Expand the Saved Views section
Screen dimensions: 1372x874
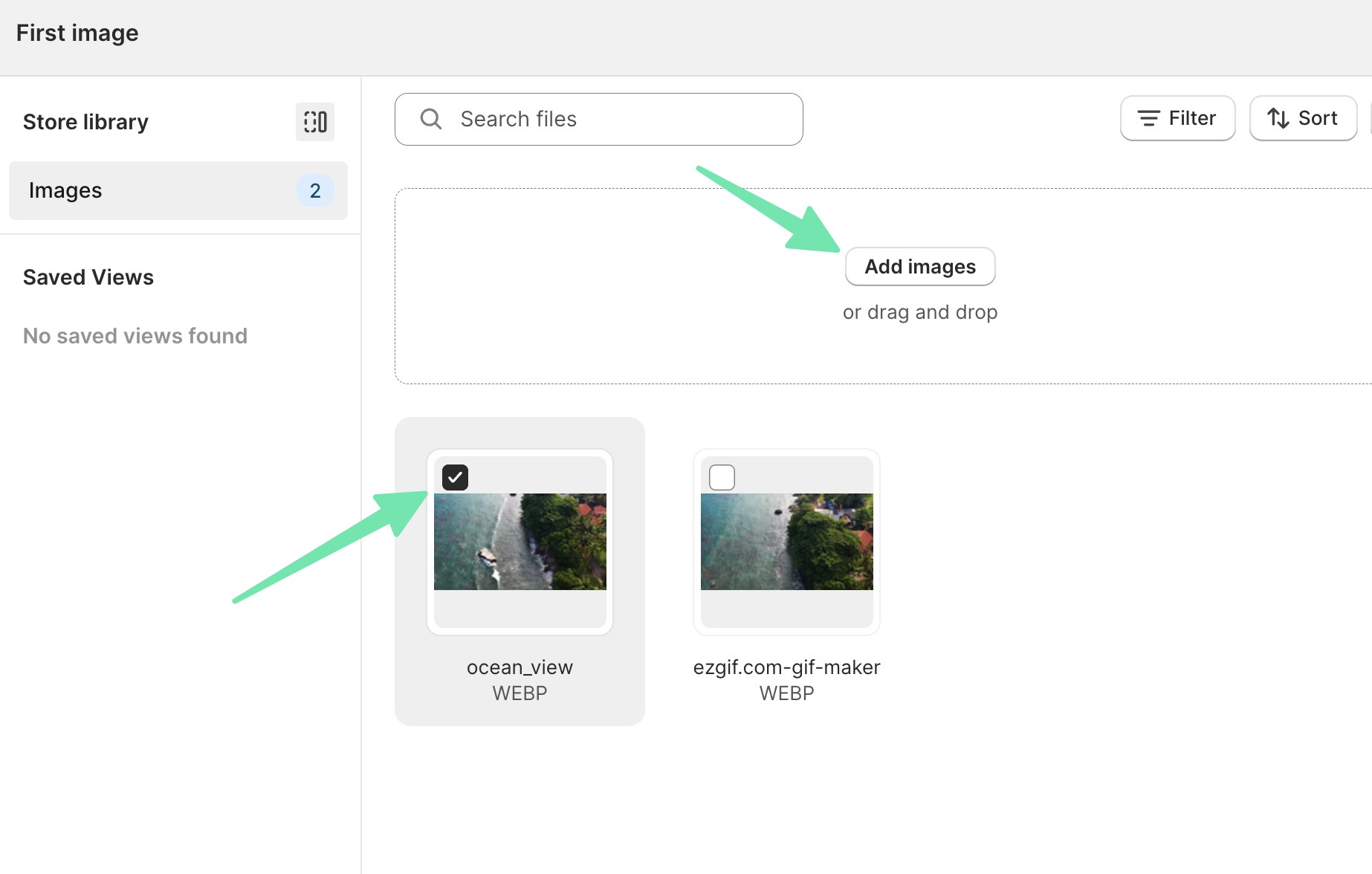click(x=88, y=276)
